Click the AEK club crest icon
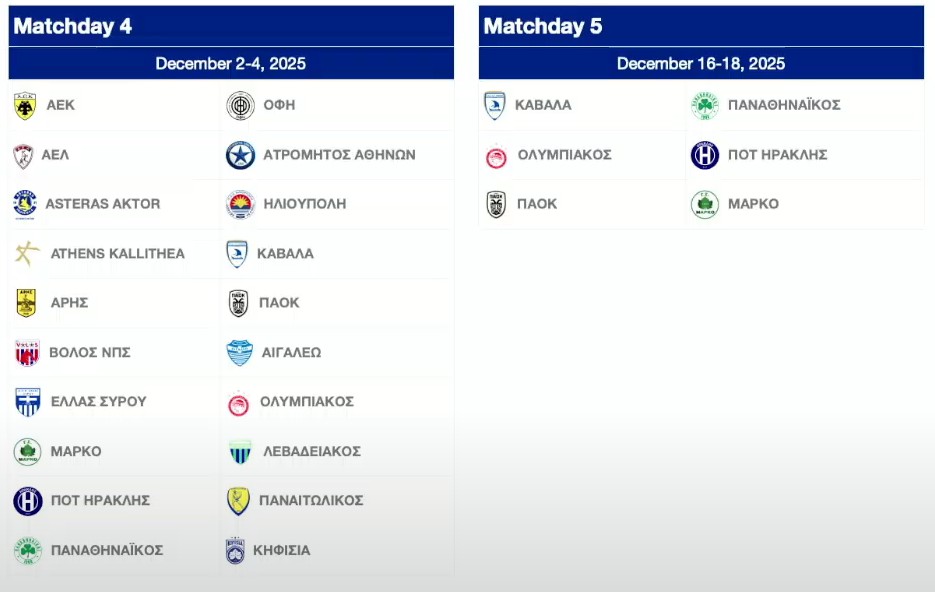Image resolution: width=935 pixels, height=592 pixels. 25,106
